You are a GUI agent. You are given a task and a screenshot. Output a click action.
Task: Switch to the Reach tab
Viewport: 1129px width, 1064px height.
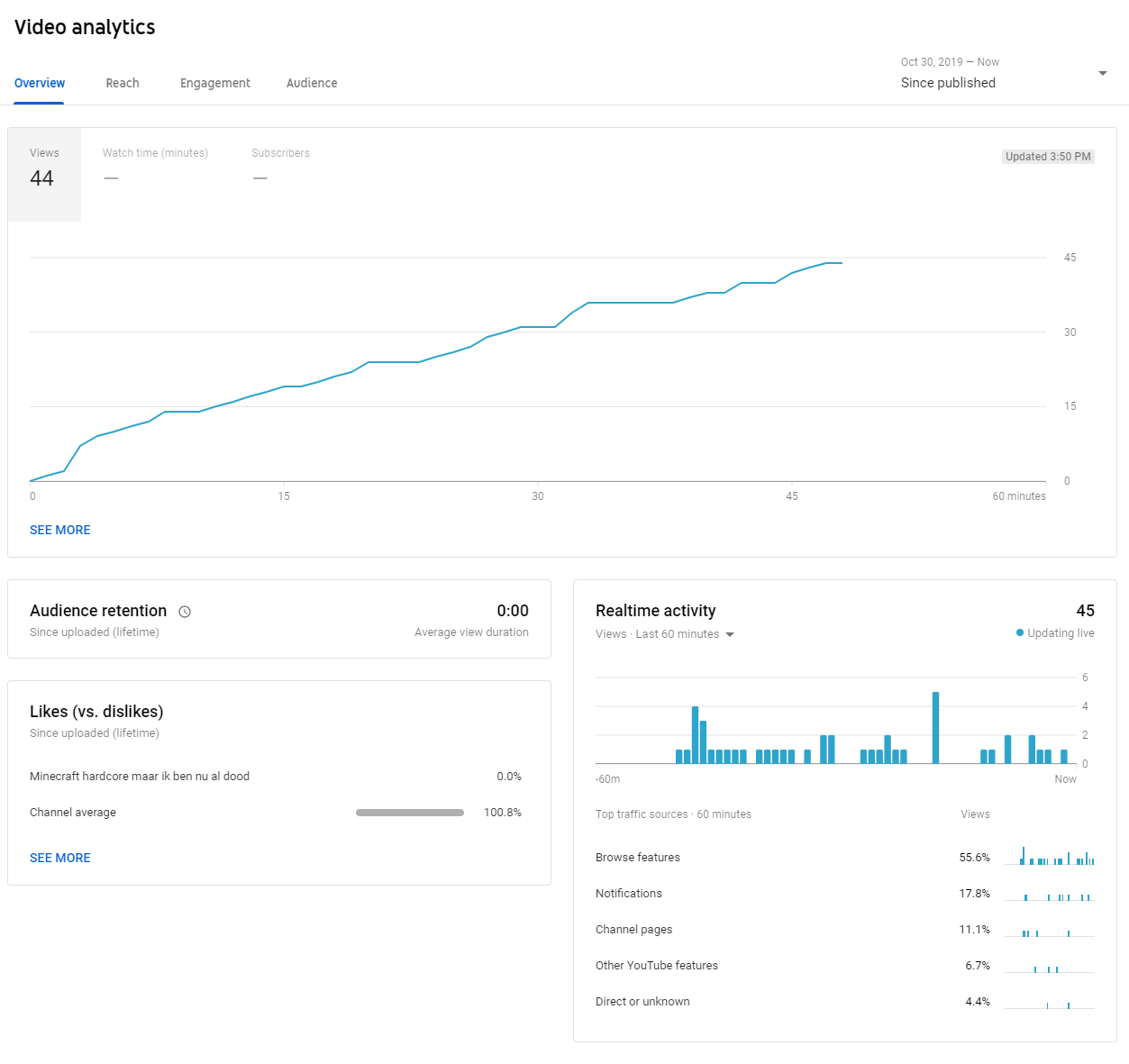[123, 83]
